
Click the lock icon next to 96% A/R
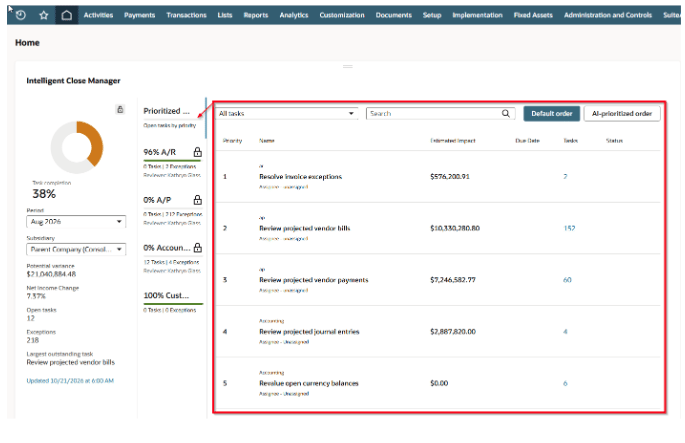pos(197,152)
